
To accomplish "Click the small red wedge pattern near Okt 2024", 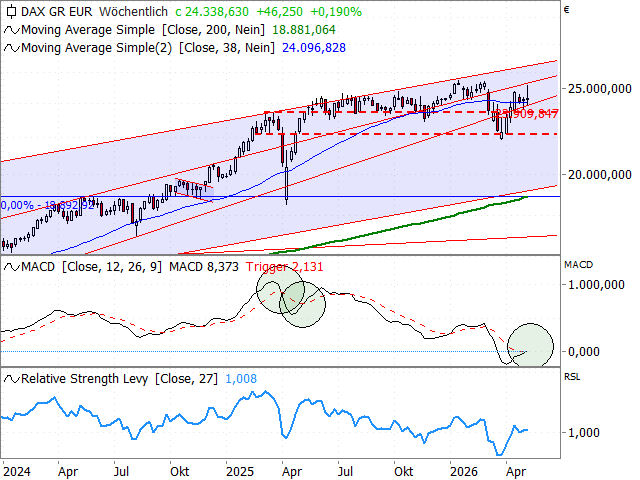I will point(194,189).
